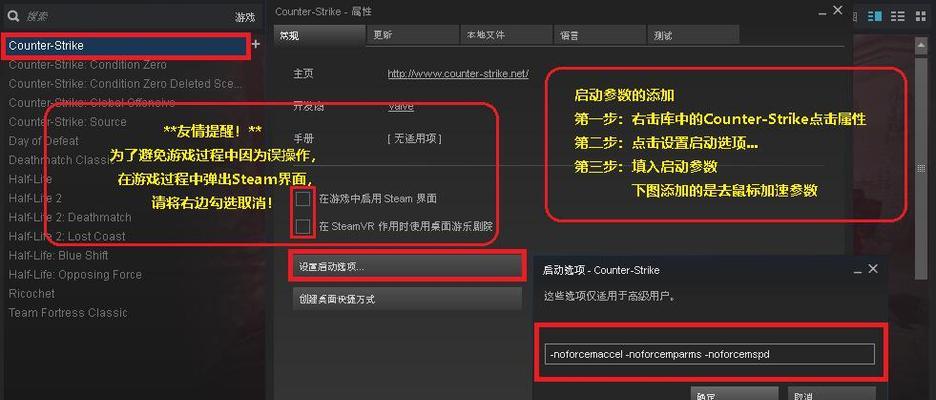Toggle Steam overlay in-game checkbox
This screenshot has height=400, width=936.
click(303, 198)
